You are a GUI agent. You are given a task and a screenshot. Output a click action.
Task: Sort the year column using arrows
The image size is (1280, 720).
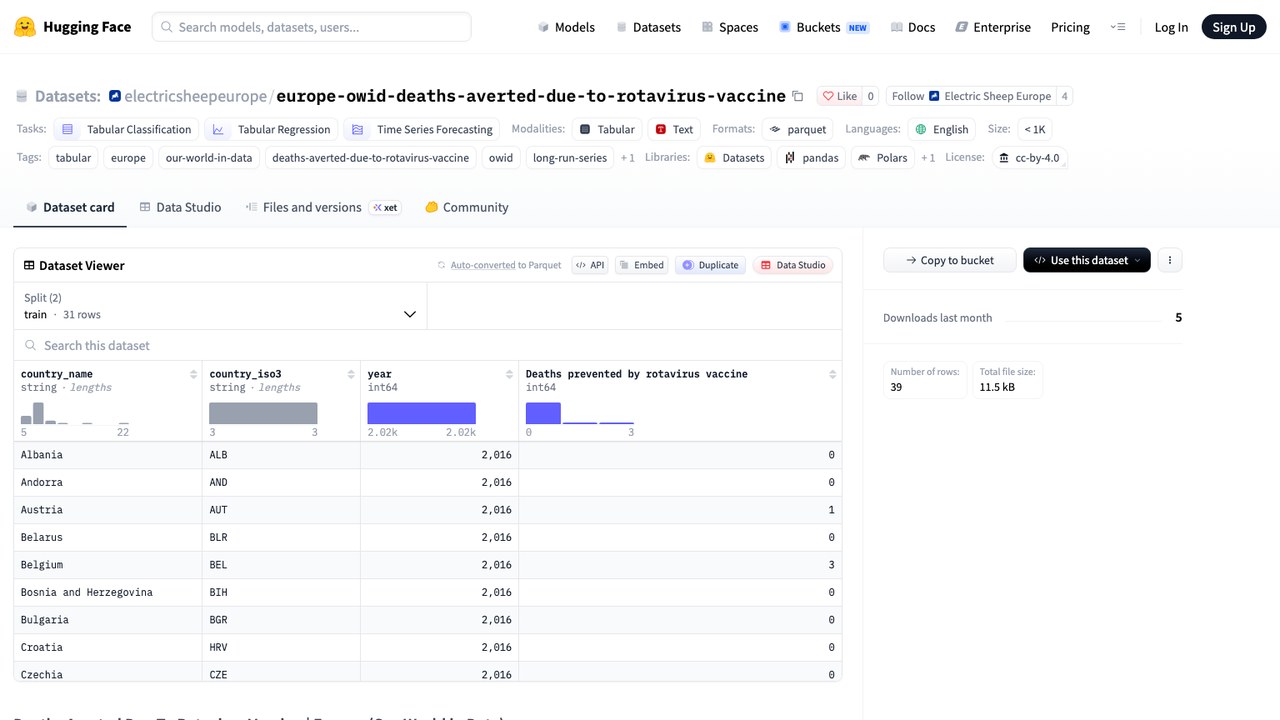(509, 374)
